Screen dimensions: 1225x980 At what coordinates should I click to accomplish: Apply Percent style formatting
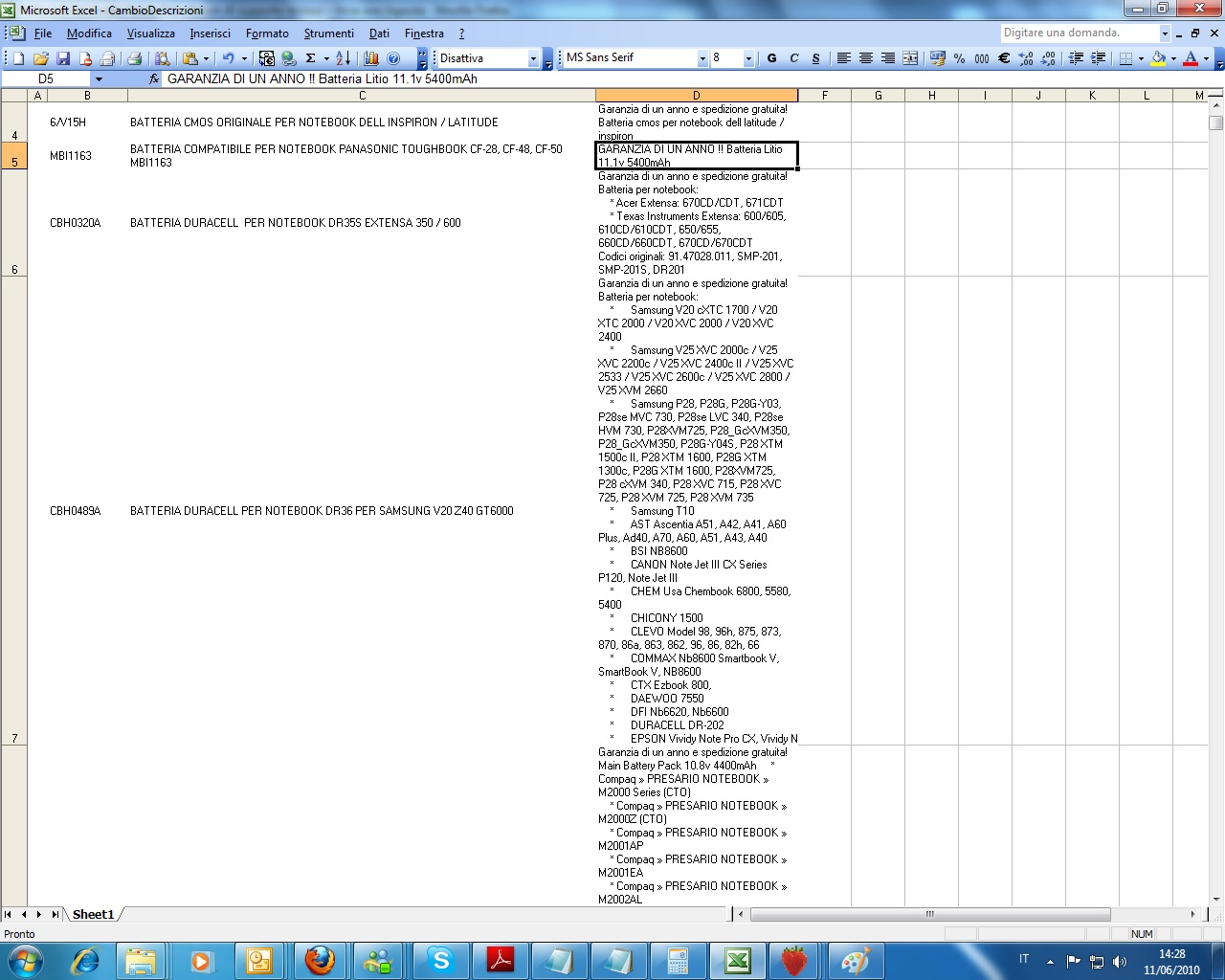click(959, 58)
